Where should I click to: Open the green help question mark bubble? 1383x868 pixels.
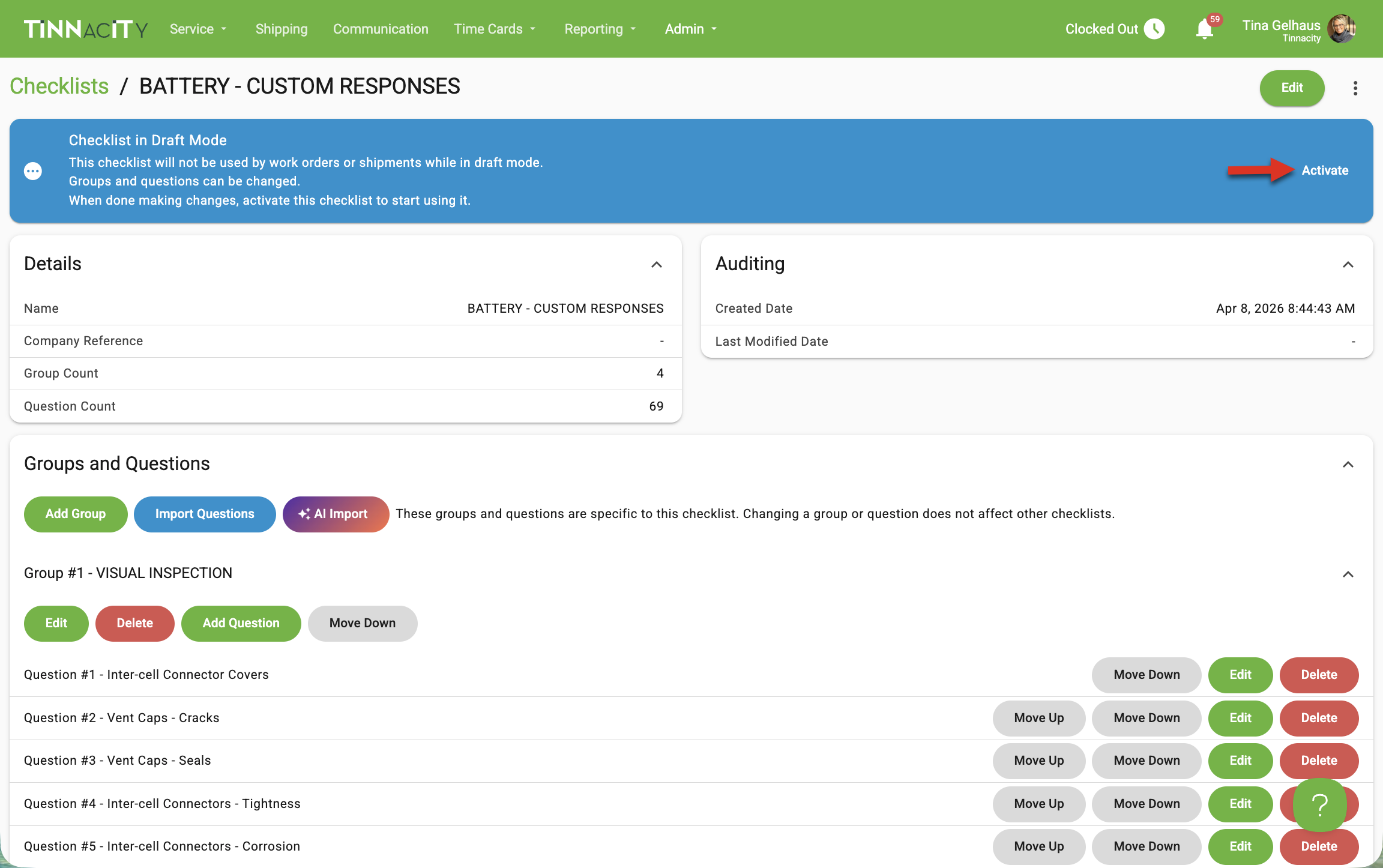tap(1319, 804)
